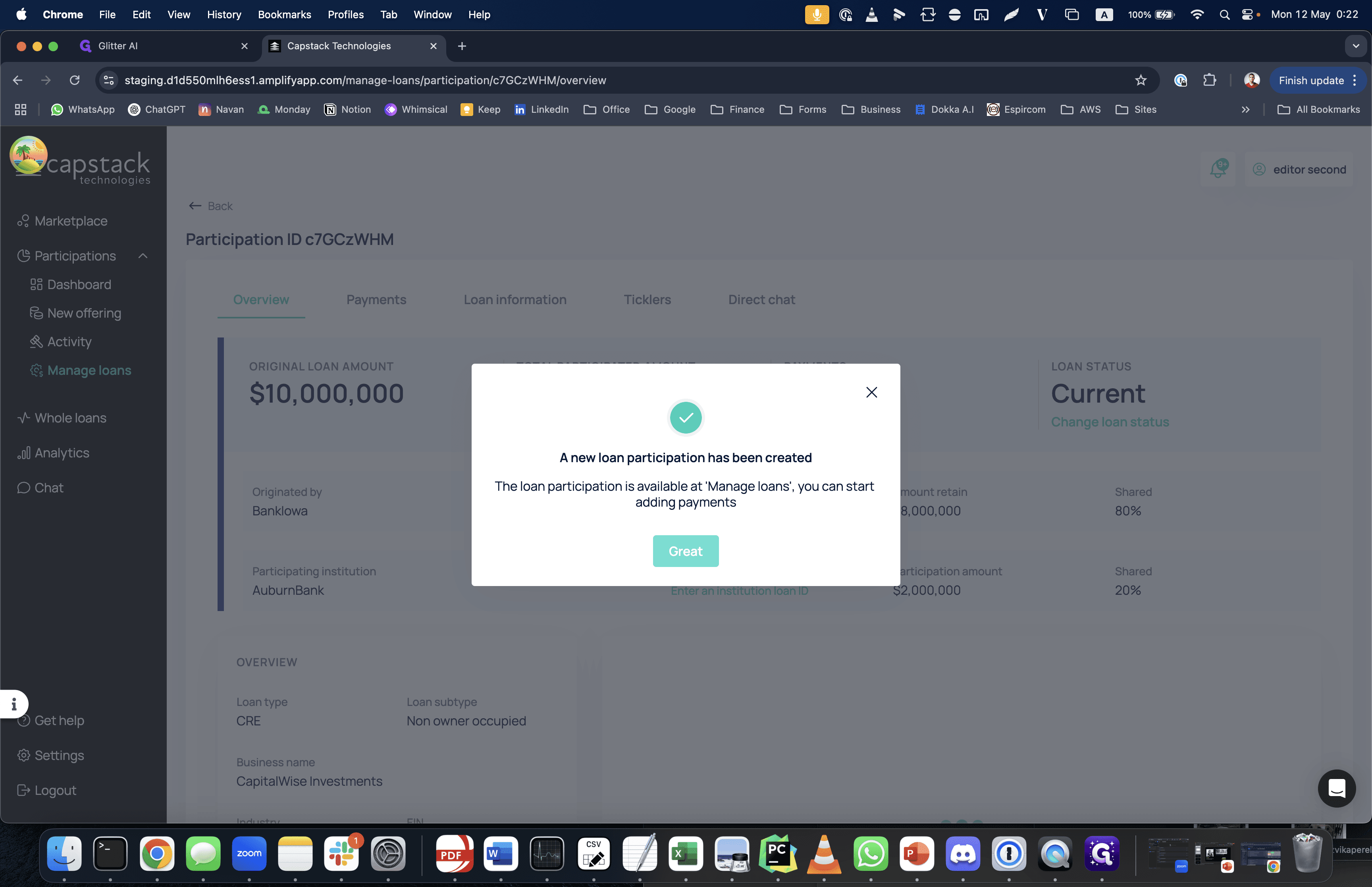Click the info icon tab on left edge

pos(14,704)
